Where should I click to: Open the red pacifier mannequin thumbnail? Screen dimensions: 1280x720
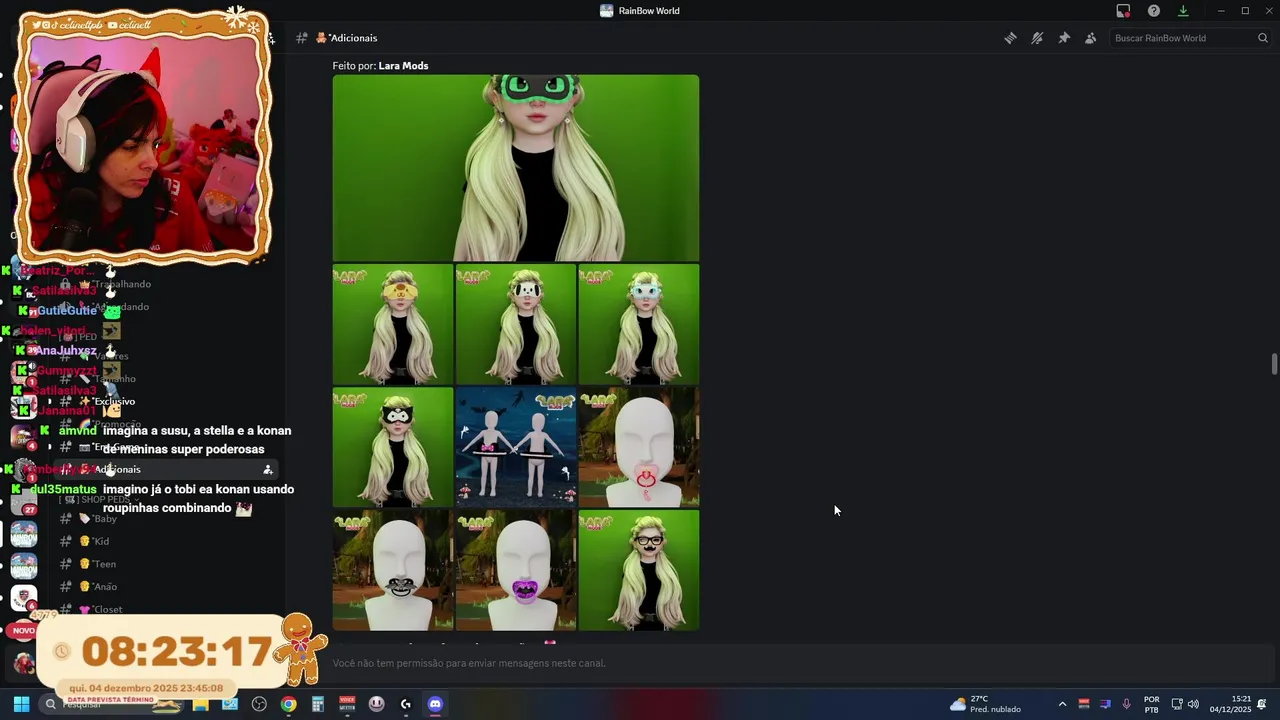click(x=639, y=447)
